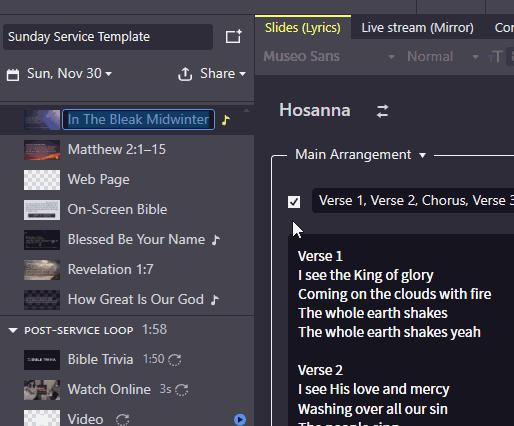Click the calendar icon next to Sun, Nov 30
This screenshot has height=426, width=514.
tap(13, 74)
